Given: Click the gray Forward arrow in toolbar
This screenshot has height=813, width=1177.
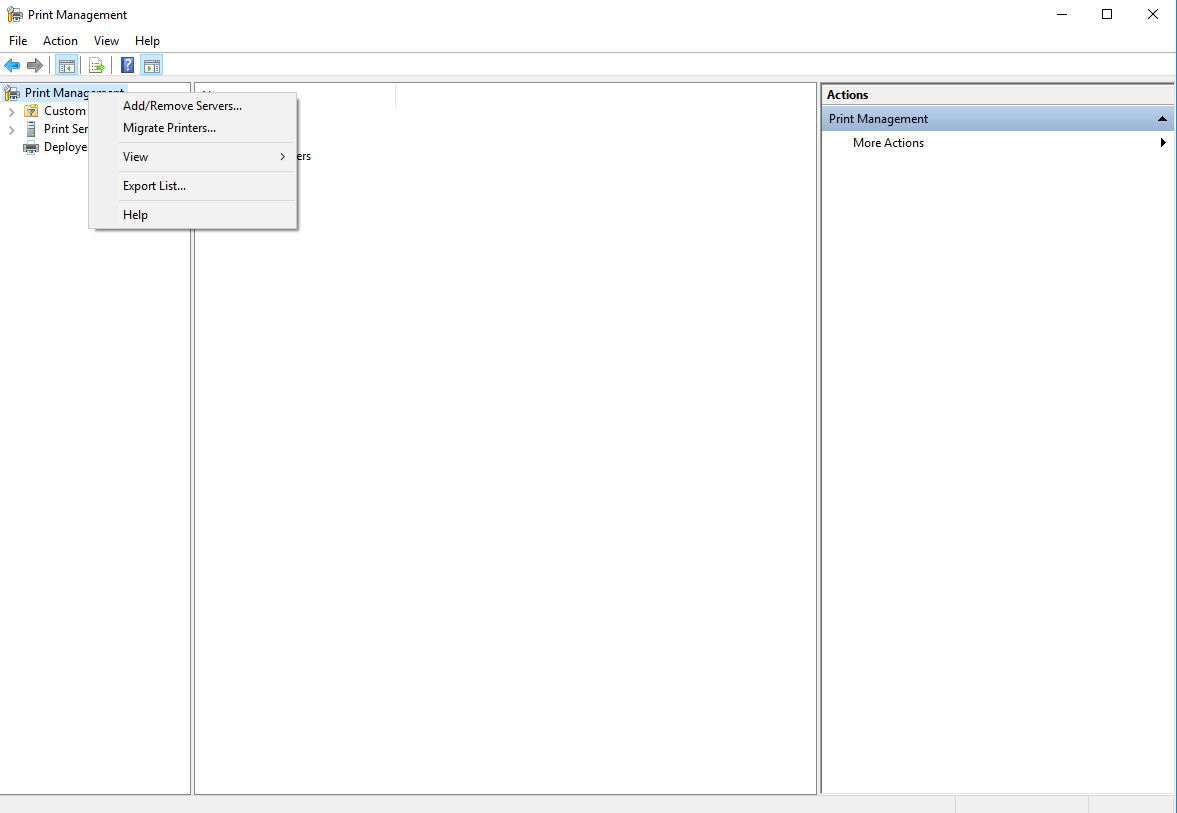Looking at the screenshot, I should tap(35, 65).
